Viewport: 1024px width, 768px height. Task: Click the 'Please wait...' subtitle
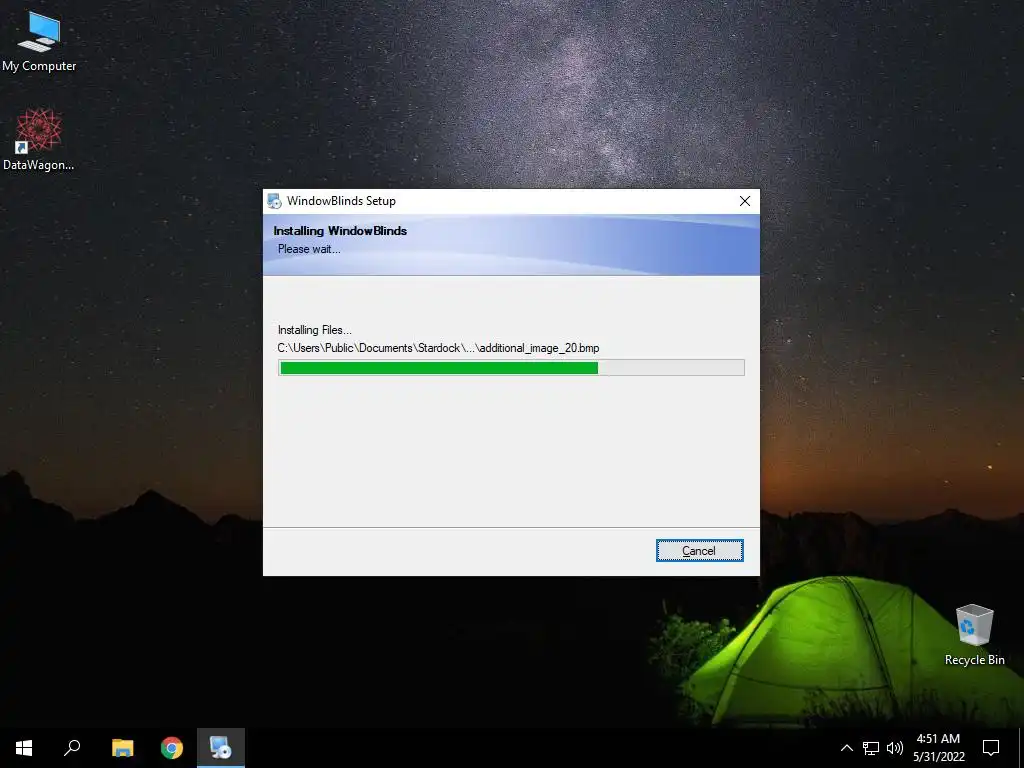click(309, 249)
